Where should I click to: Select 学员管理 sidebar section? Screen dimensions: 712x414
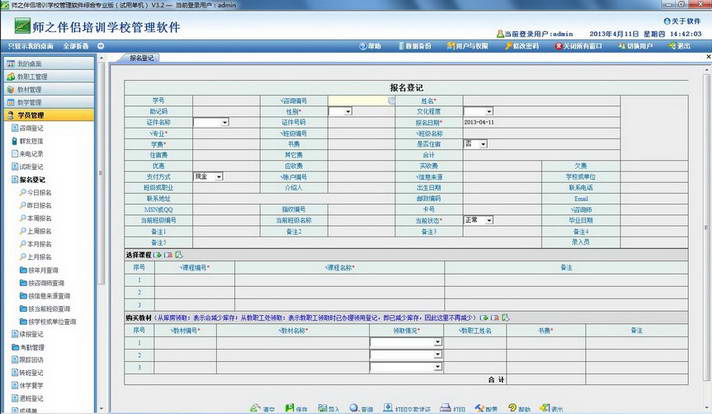(49, 115)
